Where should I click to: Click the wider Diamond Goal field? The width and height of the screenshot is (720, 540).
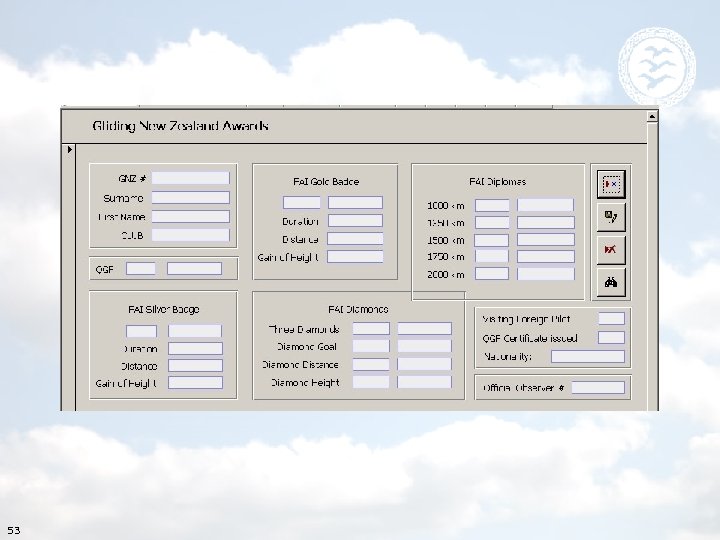424,346
